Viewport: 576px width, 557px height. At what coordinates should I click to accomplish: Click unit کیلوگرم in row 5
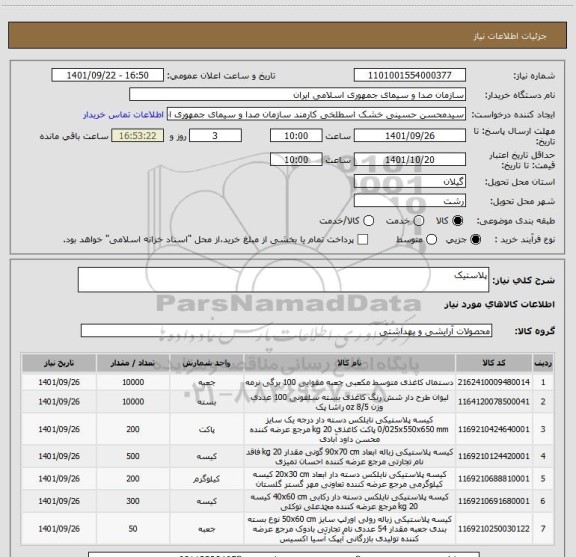206,479
